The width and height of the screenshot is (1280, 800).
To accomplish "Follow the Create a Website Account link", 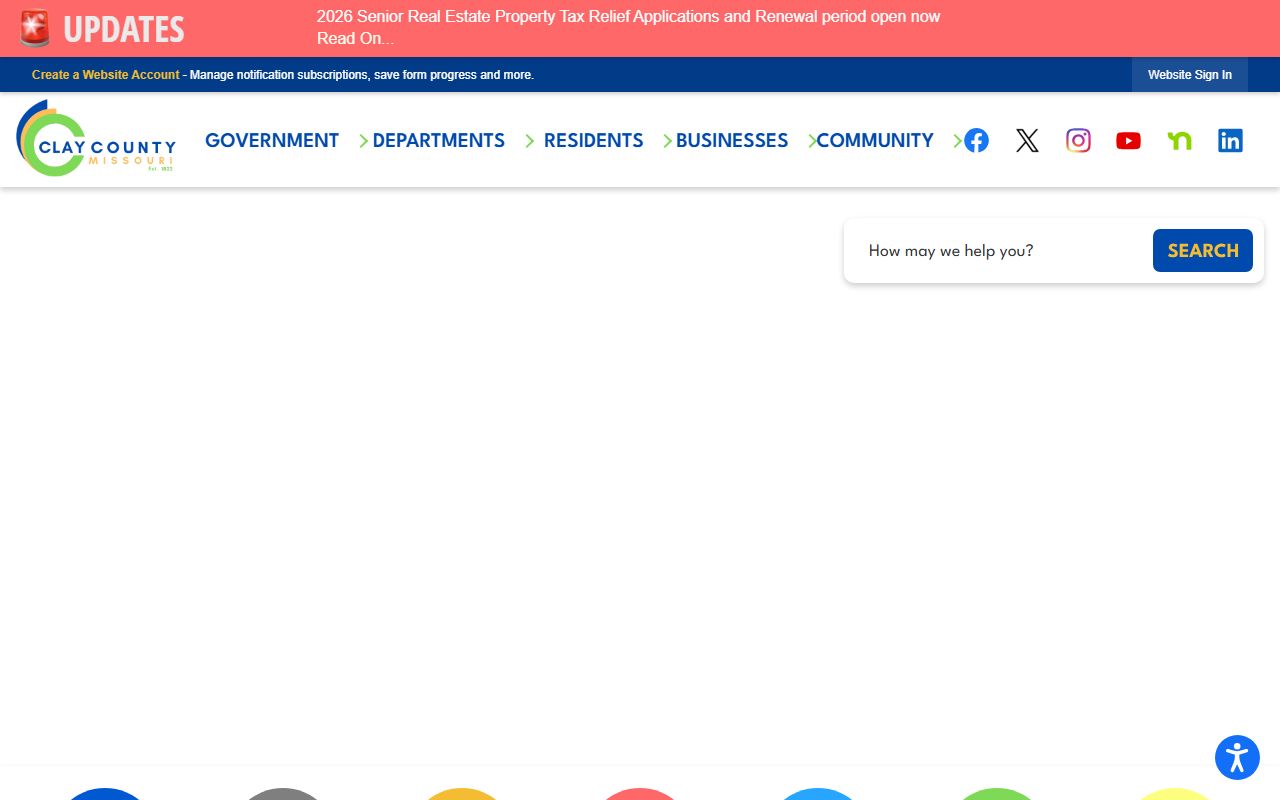I will pyautogui.click(x=106, y=75).
